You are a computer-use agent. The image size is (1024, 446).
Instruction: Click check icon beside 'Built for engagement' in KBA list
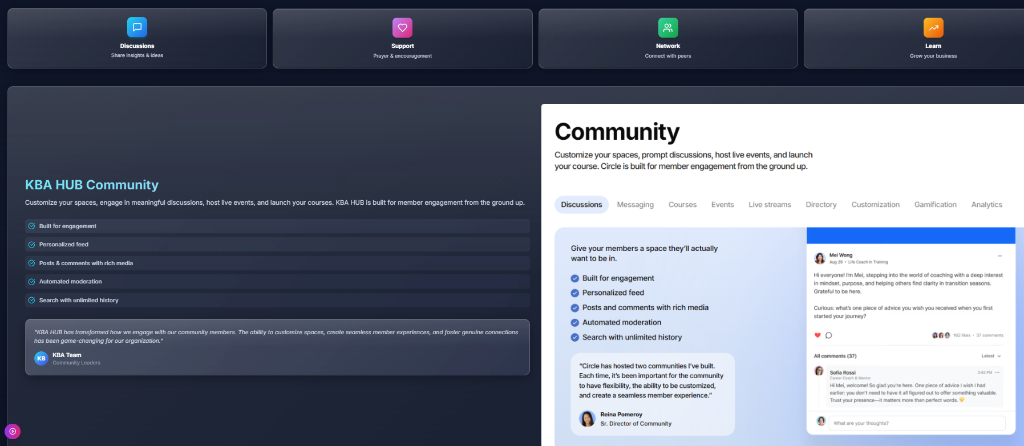(x=31, y=226)
